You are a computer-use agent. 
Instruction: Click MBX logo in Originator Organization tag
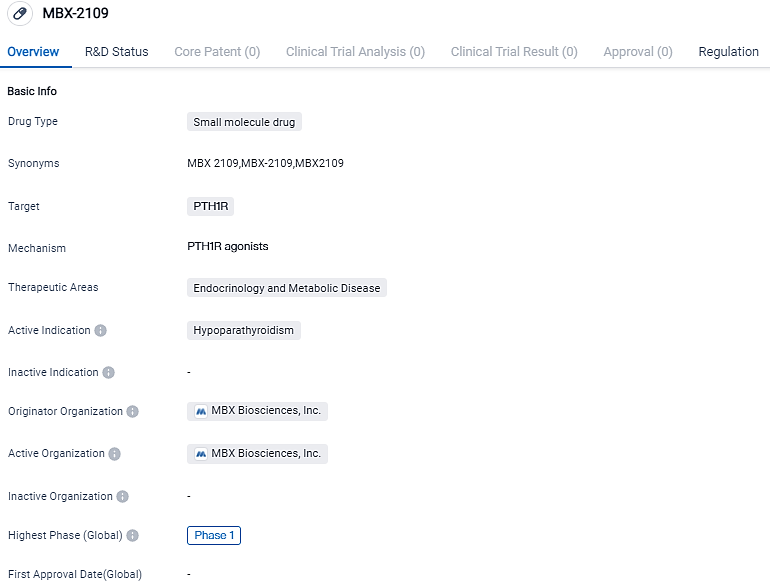click(201, 411)
